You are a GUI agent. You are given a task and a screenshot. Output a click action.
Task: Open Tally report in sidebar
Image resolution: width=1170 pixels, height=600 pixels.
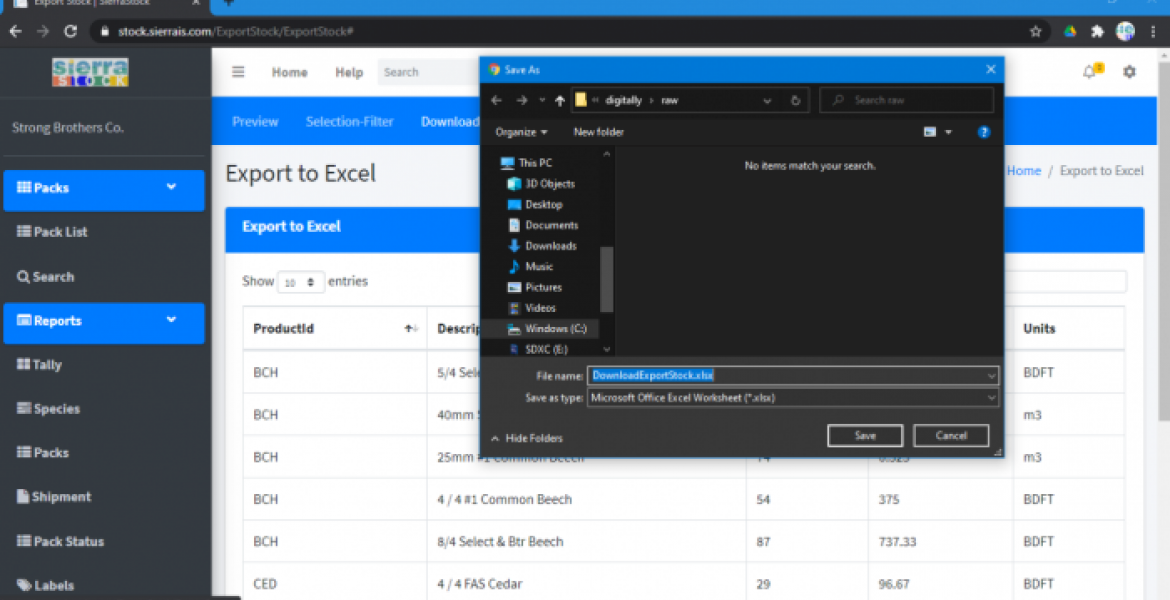pyautogui.click(x=40, y=365)
